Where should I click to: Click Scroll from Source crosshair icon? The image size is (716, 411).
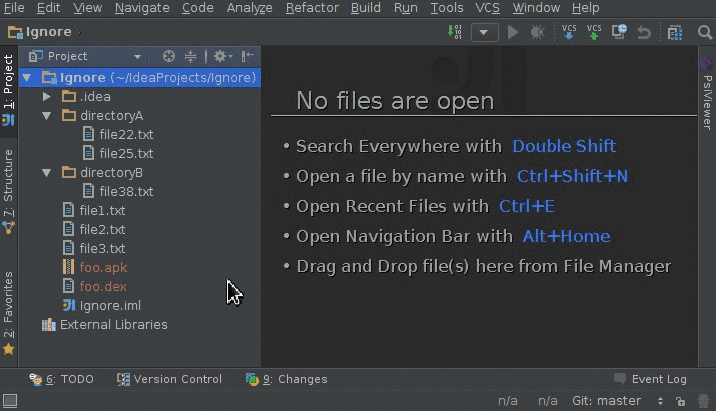pos(169,56)
